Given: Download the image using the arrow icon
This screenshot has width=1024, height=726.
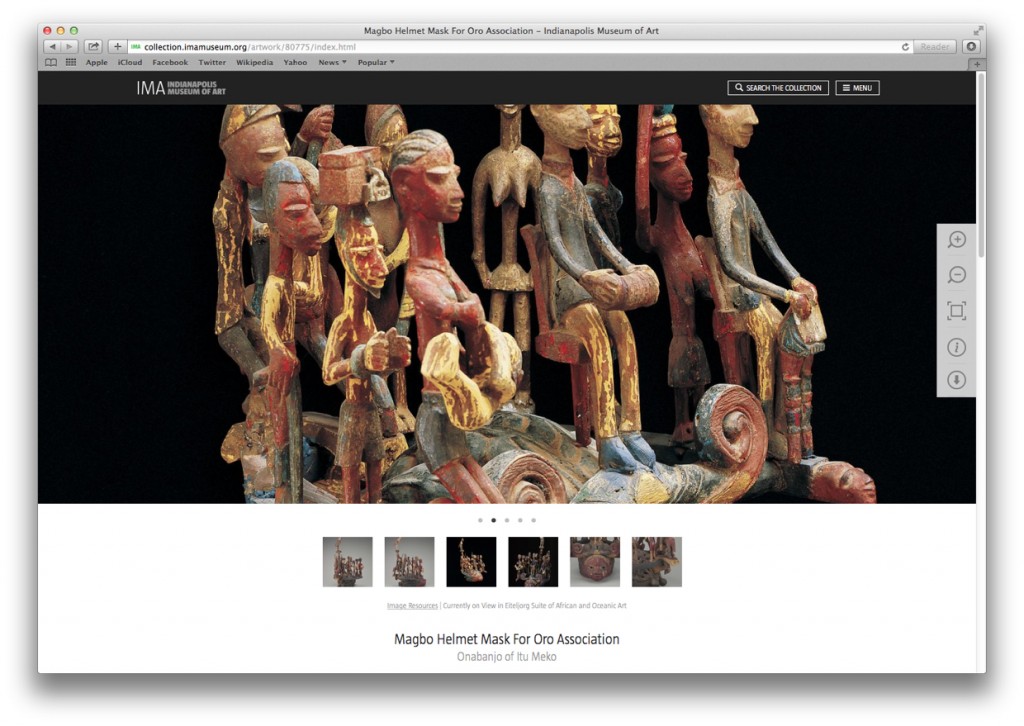Looking at the screenshot, I should [x=957, y=380].
